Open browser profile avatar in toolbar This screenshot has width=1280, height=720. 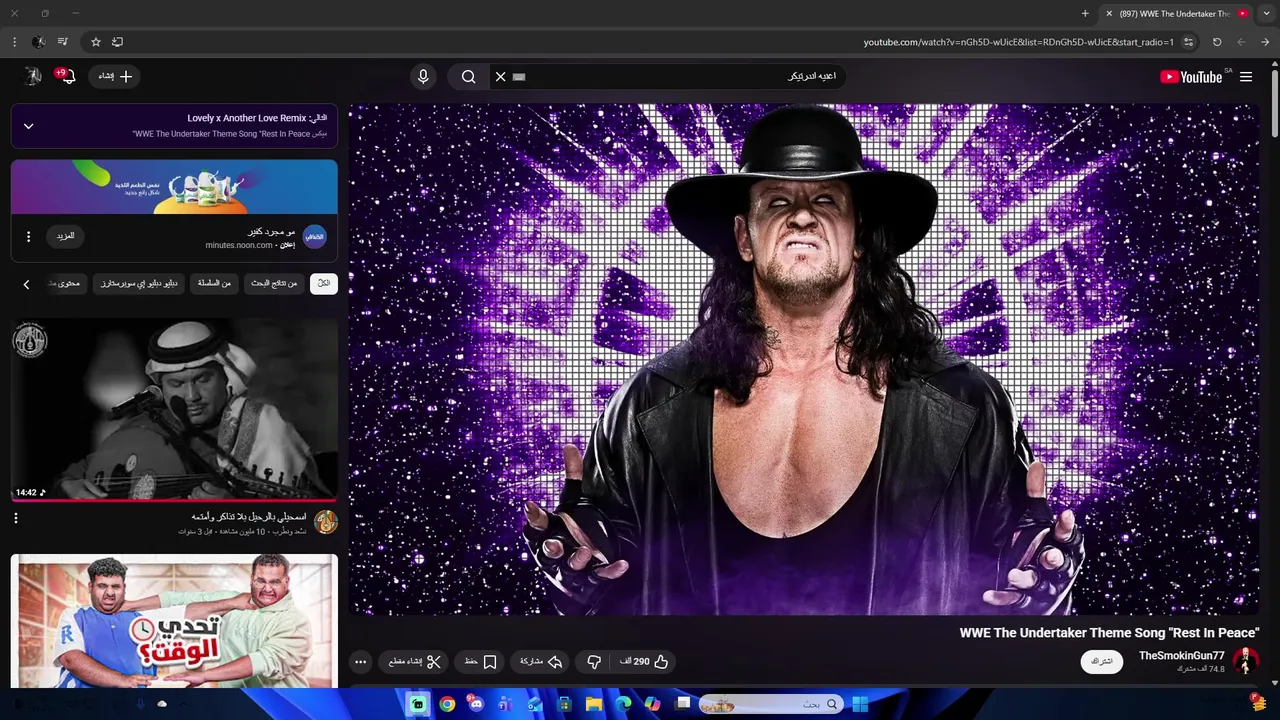38,42
